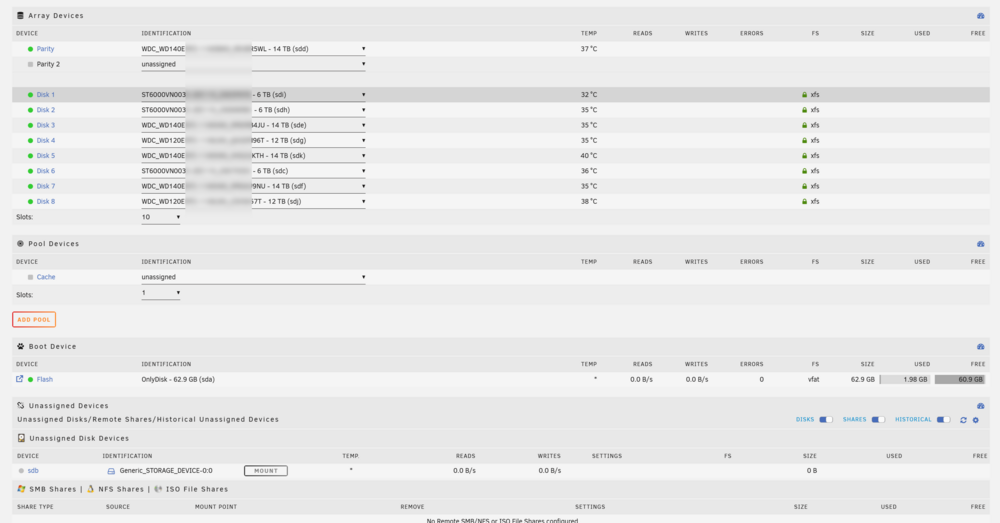Screen dimensions: 1000x523
Task: Open the sdb device link
Action: tap(33, 471)
